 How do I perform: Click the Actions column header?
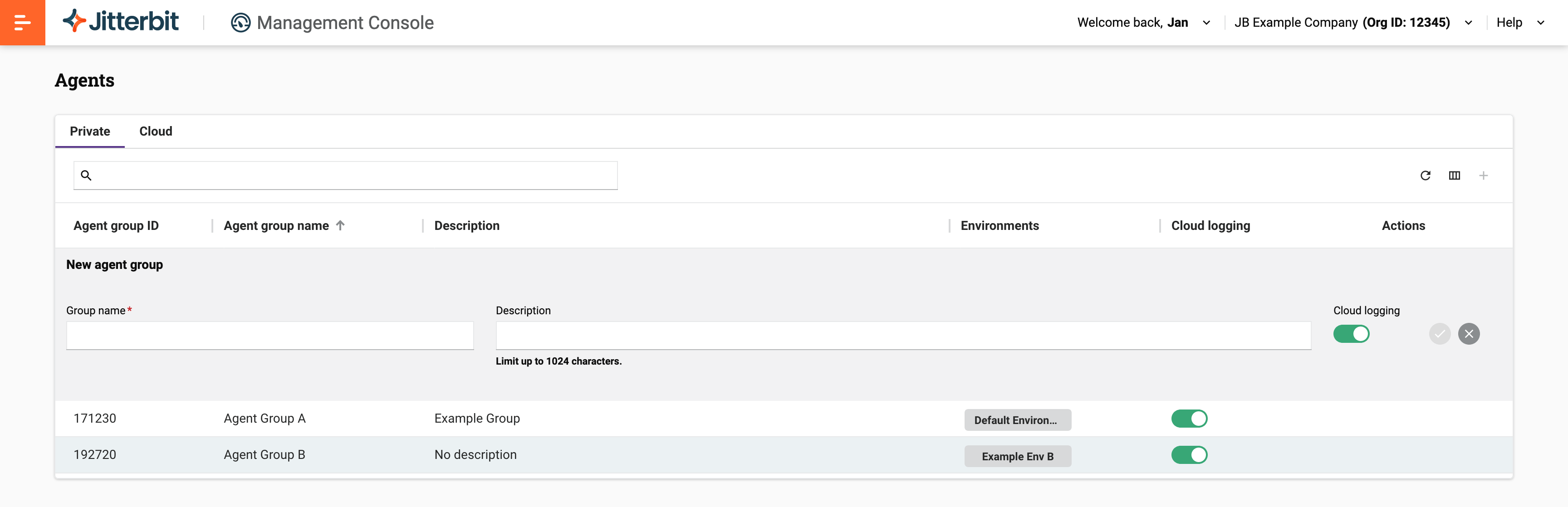pyautogui.click(x=1403, y=226)
